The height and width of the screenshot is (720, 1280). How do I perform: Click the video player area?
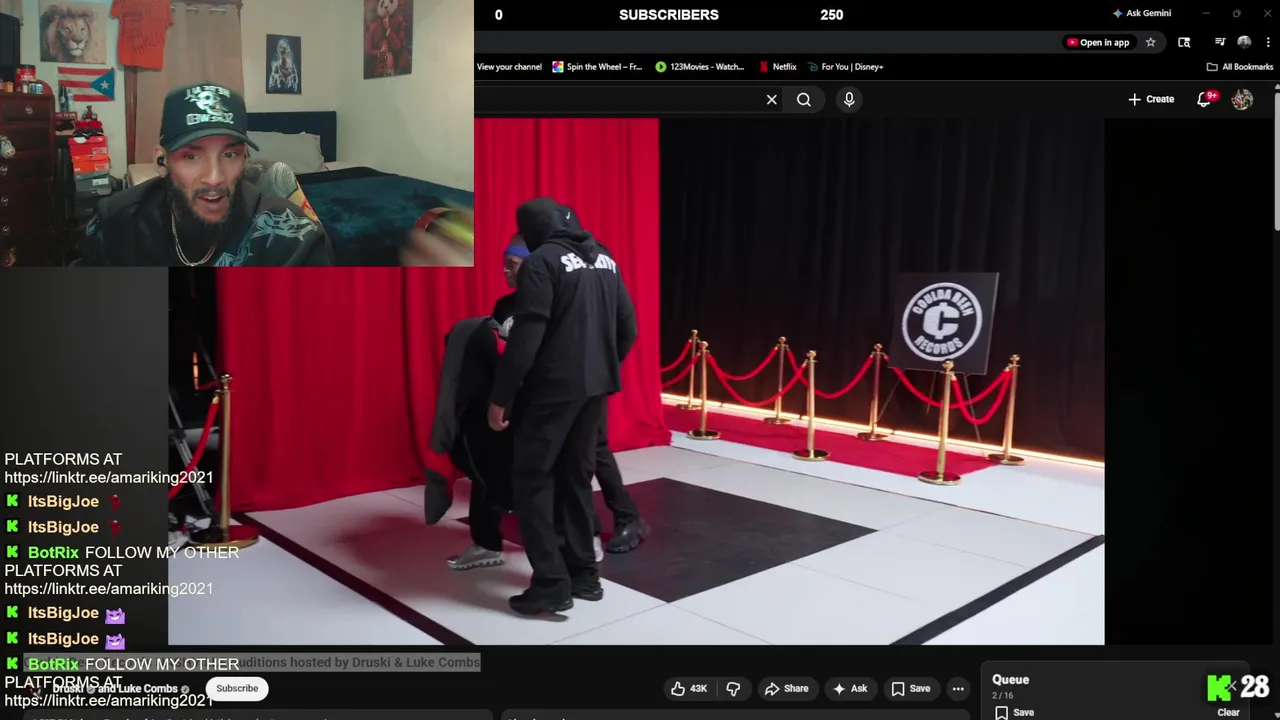point(636,381)
